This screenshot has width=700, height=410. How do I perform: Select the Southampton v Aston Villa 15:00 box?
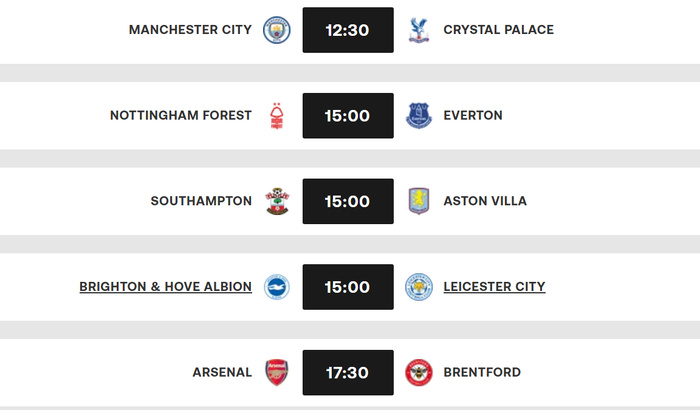click(347, 201)
